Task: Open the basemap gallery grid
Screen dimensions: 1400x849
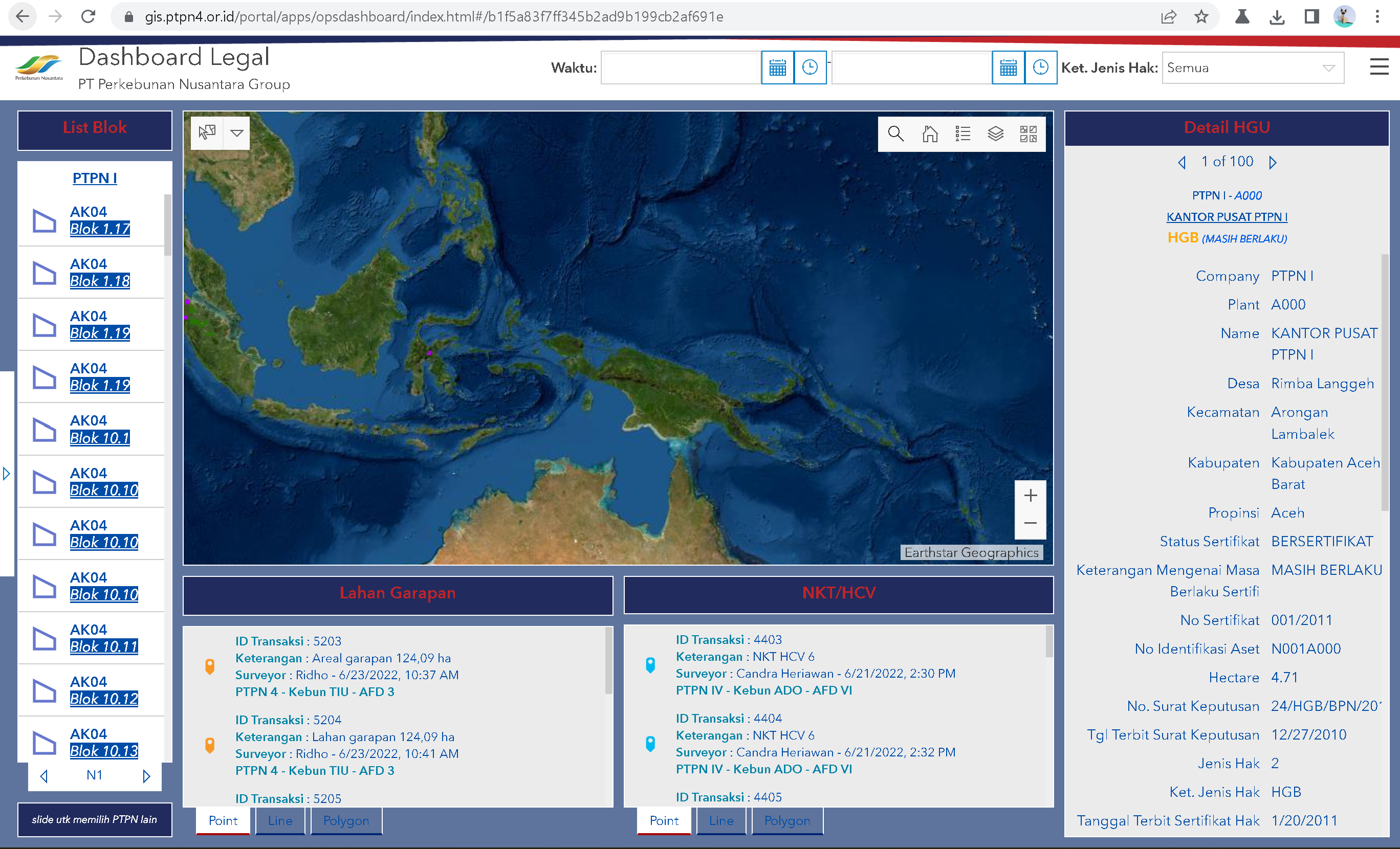Action: tap(1029, 134)
